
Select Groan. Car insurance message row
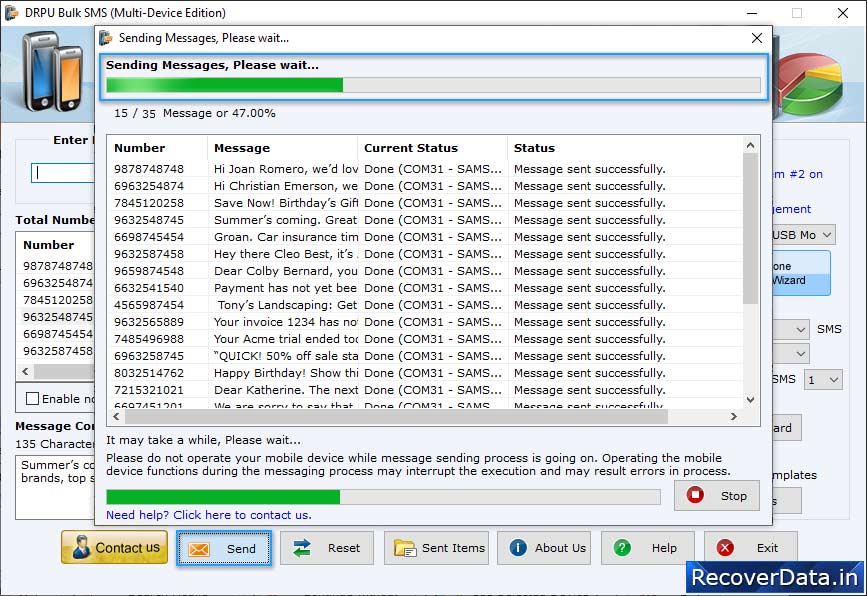coord(425,237)
